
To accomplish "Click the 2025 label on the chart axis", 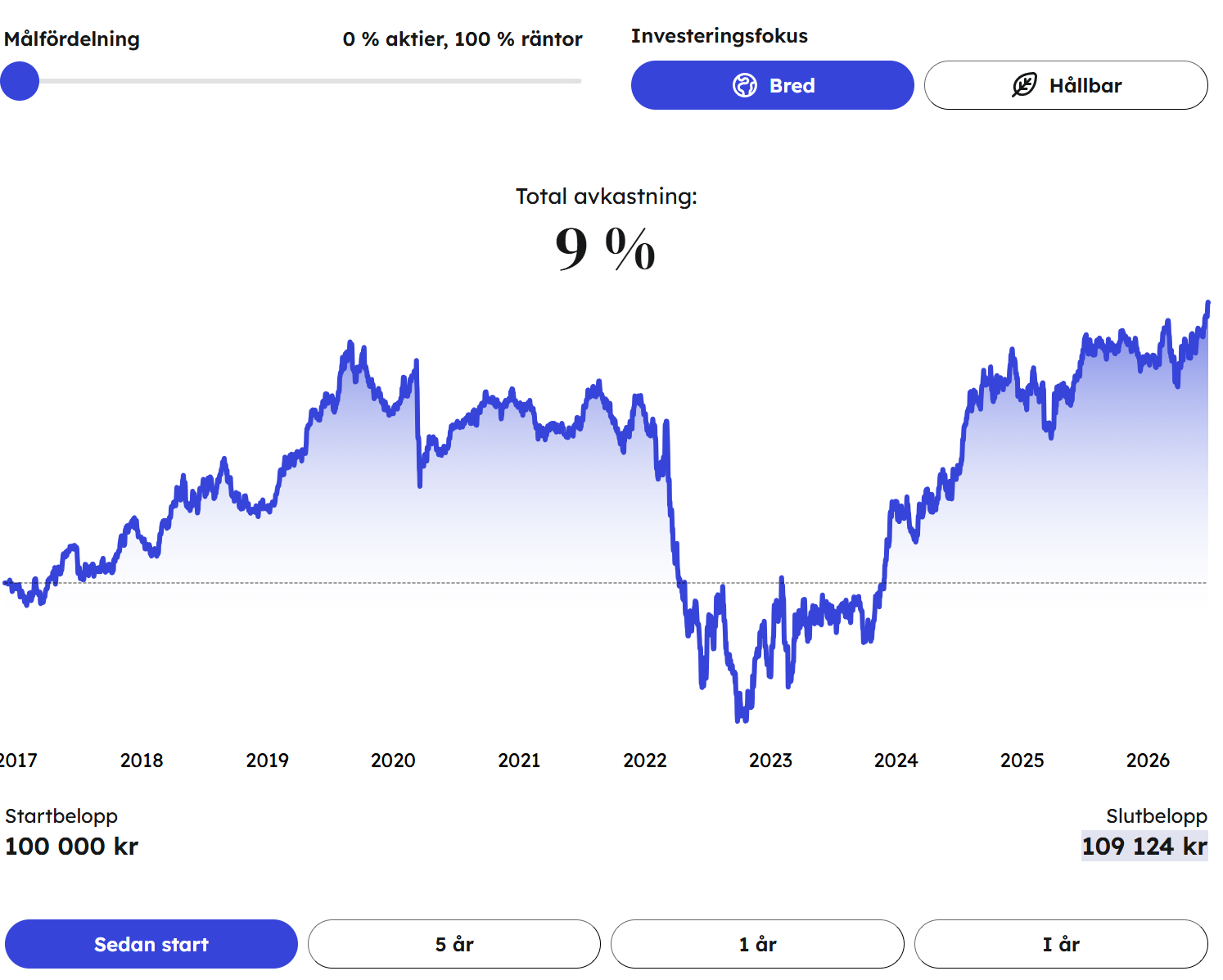I will [1022, 761].
